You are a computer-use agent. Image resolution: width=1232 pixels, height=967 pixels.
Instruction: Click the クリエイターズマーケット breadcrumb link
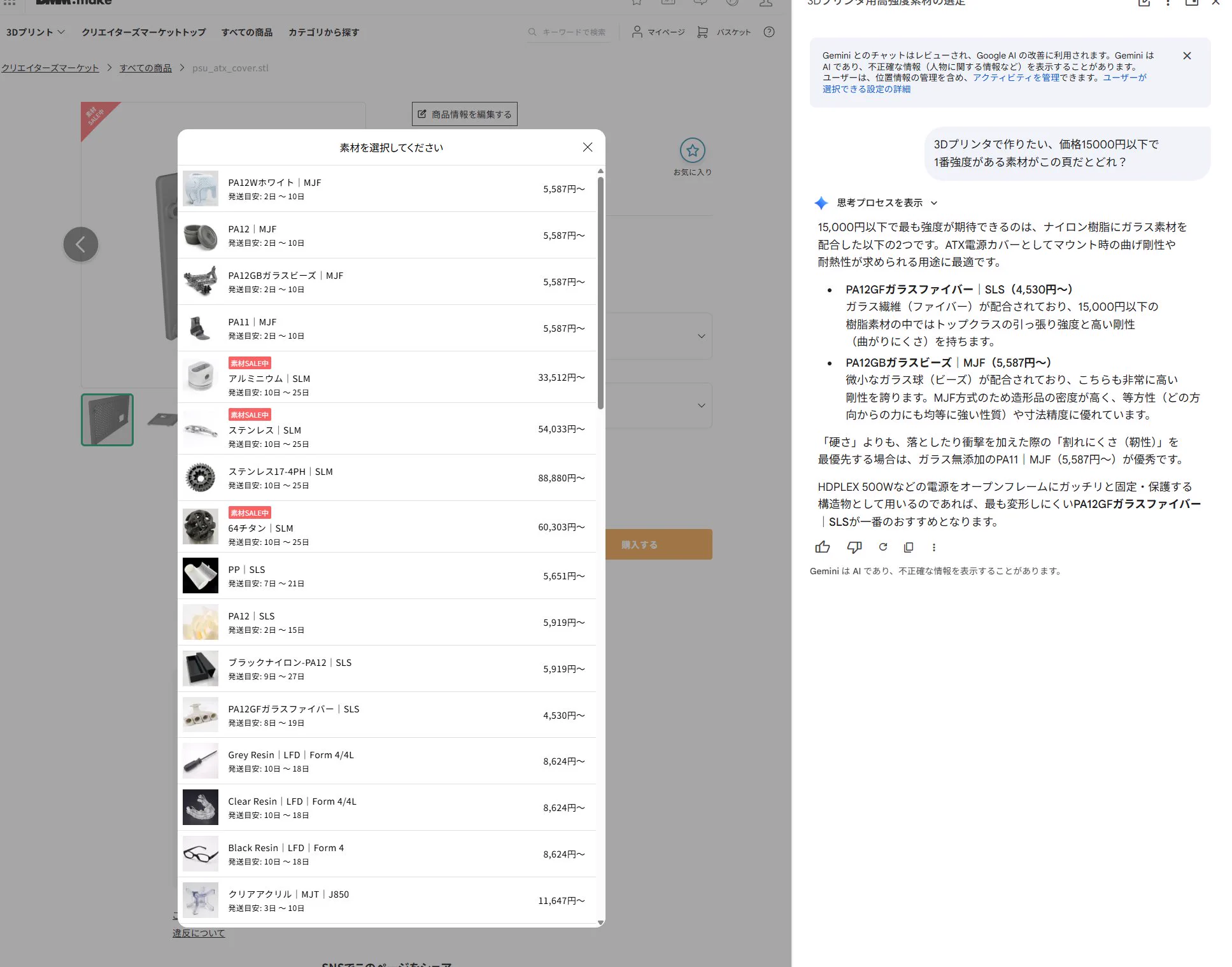click(50, 68)
